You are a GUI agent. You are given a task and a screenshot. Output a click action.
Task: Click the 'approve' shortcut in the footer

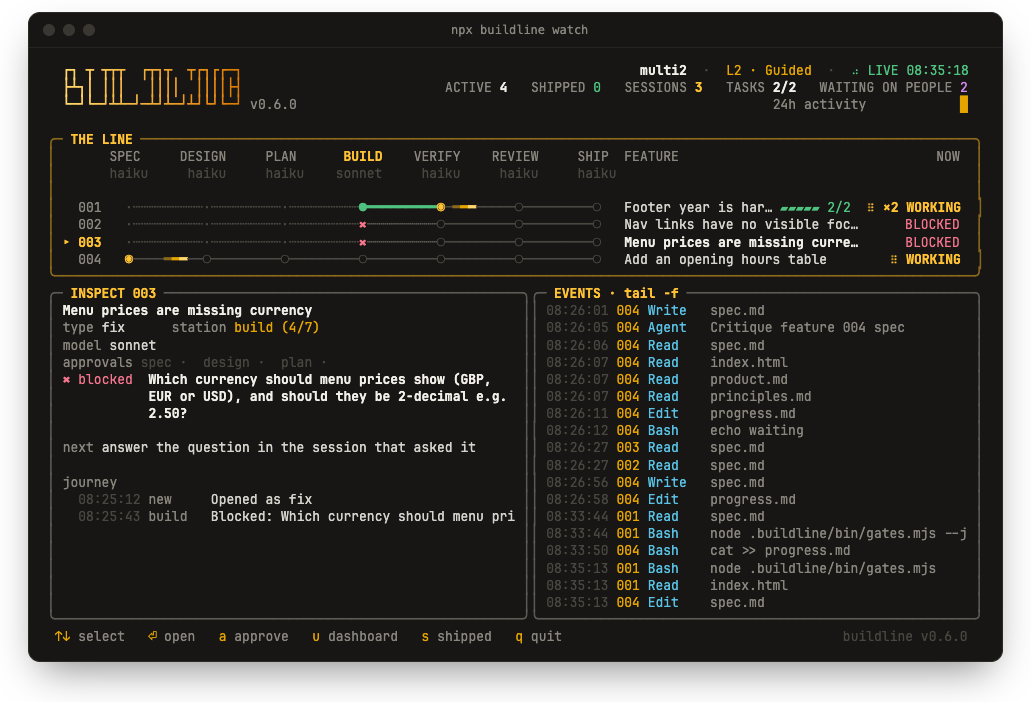(254, 636)
